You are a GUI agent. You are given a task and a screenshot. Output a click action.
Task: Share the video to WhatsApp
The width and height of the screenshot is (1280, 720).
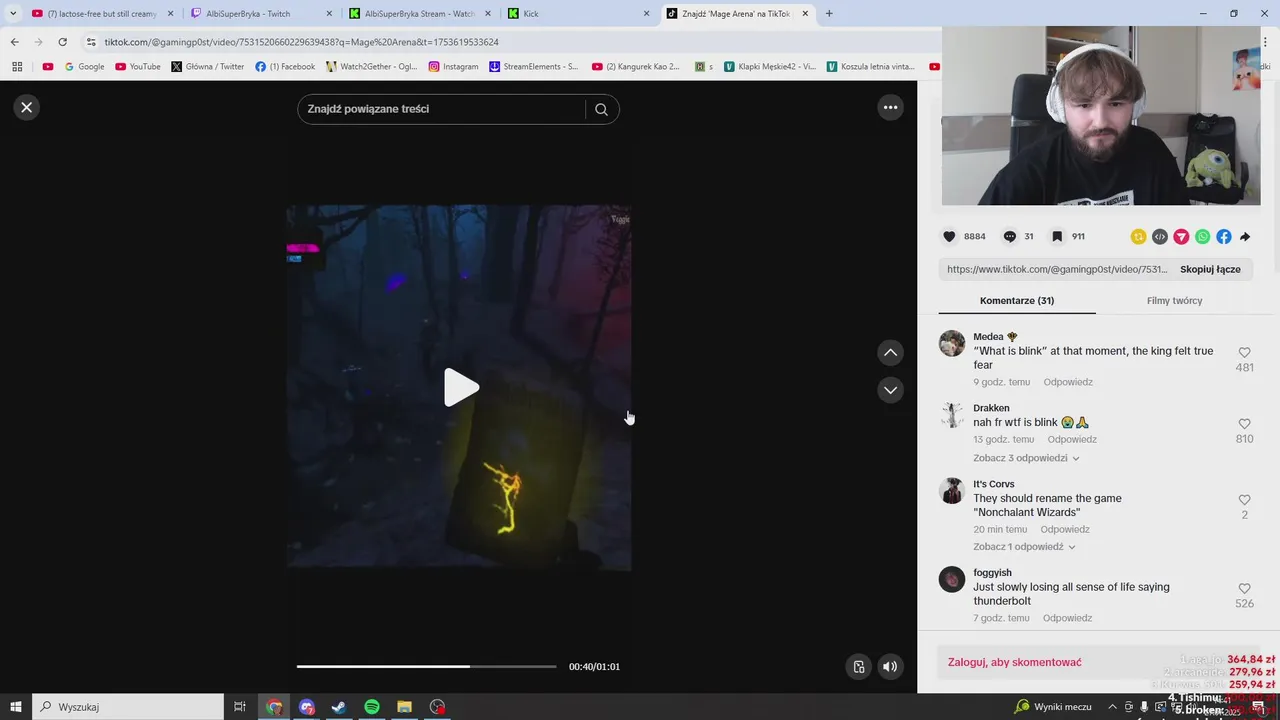(x=1202, y=237)
